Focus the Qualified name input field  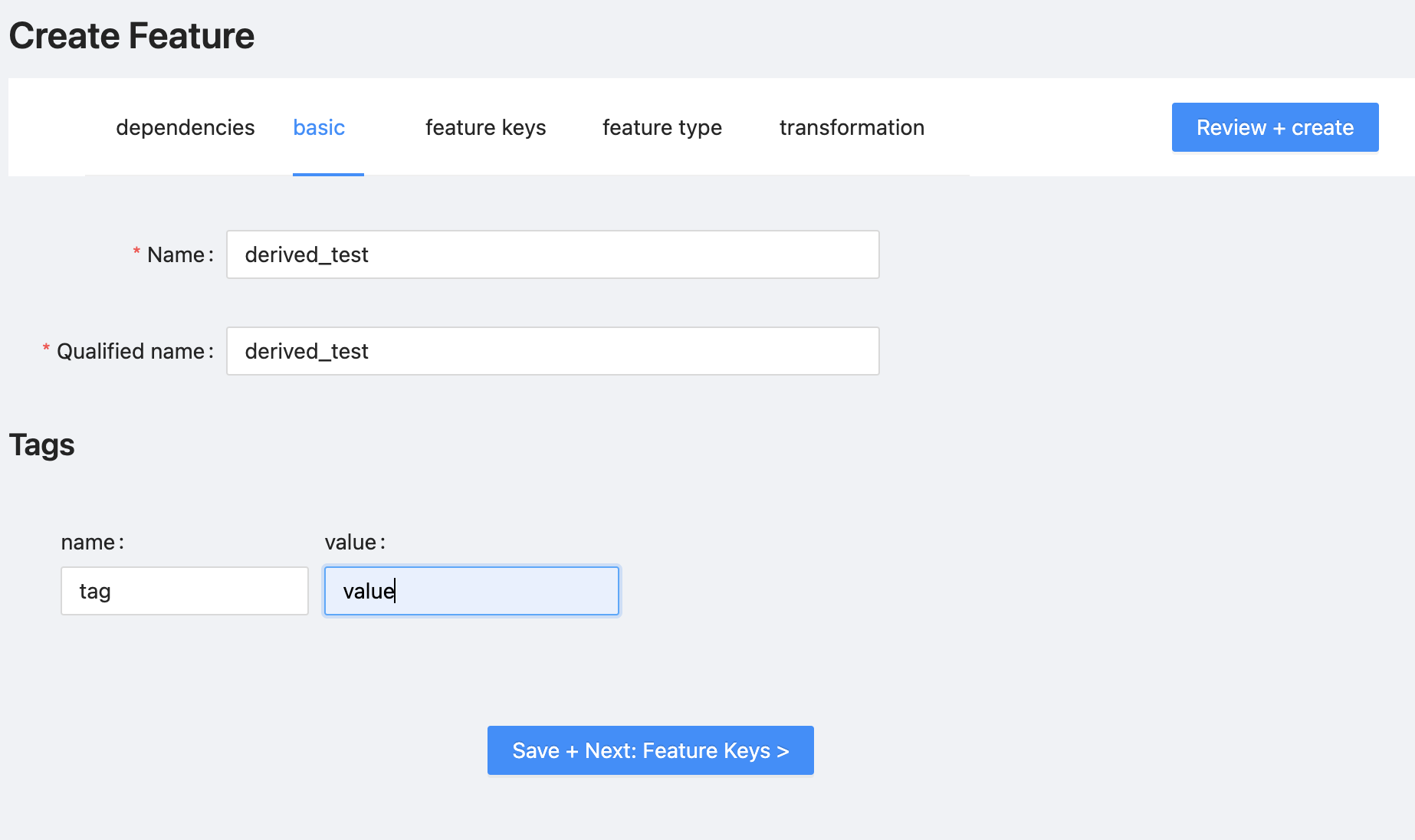click(x=553, y=351)
